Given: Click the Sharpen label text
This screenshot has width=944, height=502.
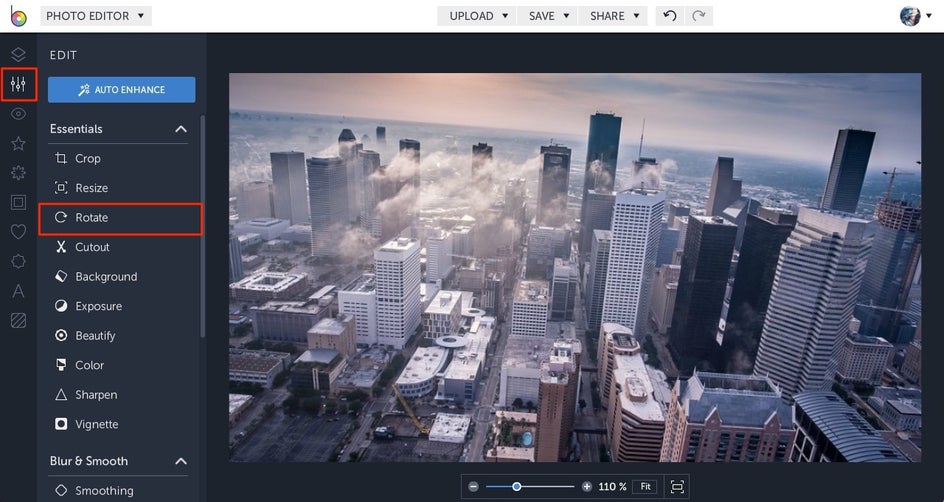Looking at the screenshot, I should (x=96, y=395).
